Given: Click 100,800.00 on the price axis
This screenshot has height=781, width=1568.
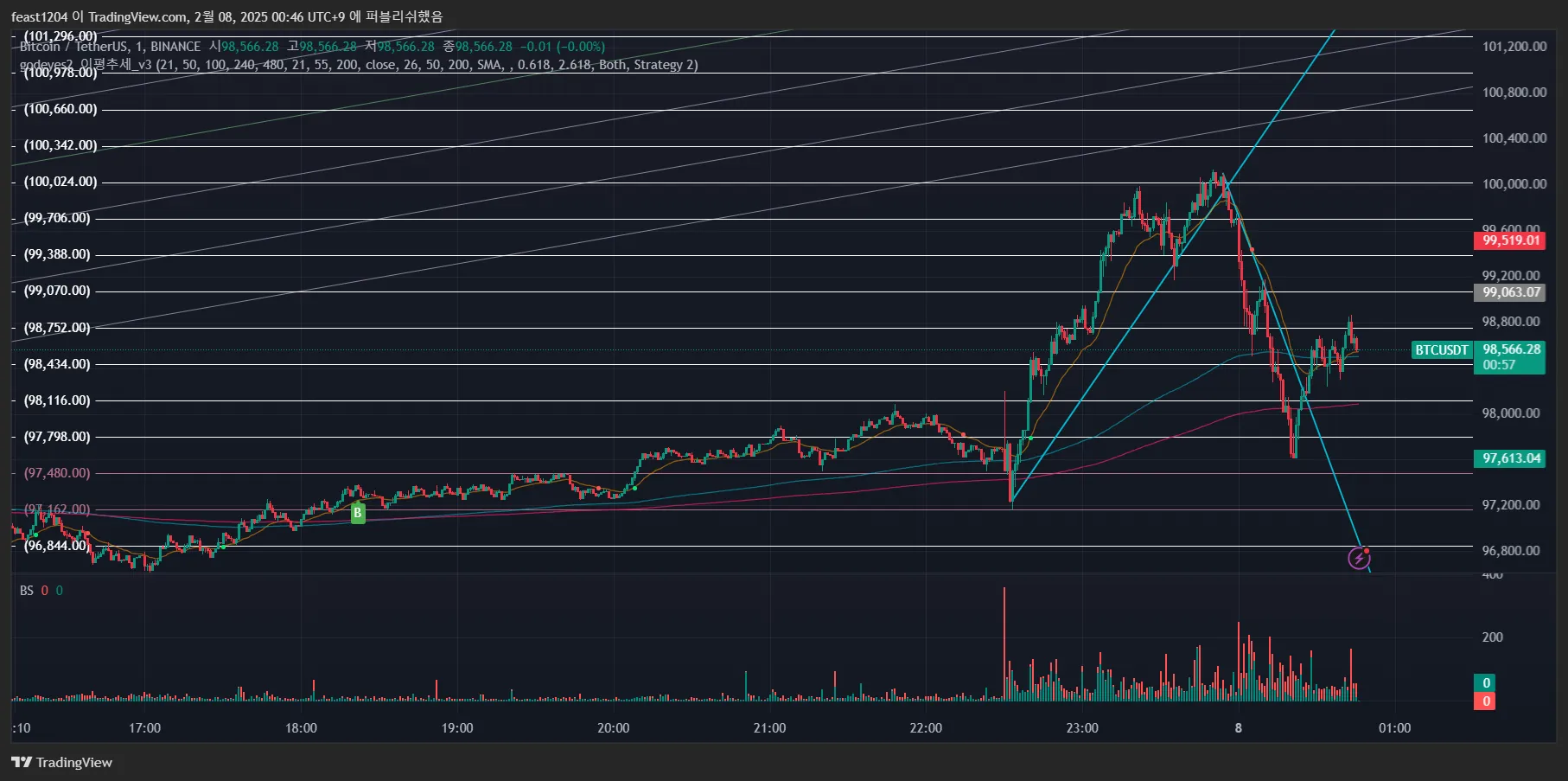Looking at the screenshot, I should pyautogui.click(x=1514, y=93).
